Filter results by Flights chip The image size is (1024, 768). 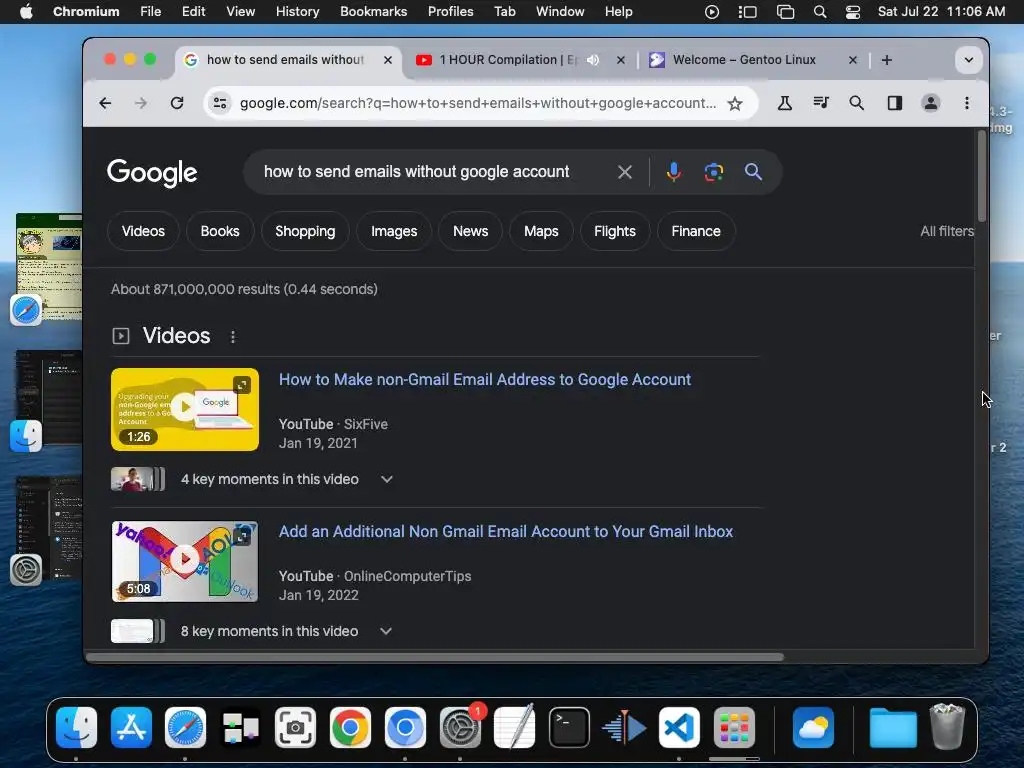tap(615, 231)
